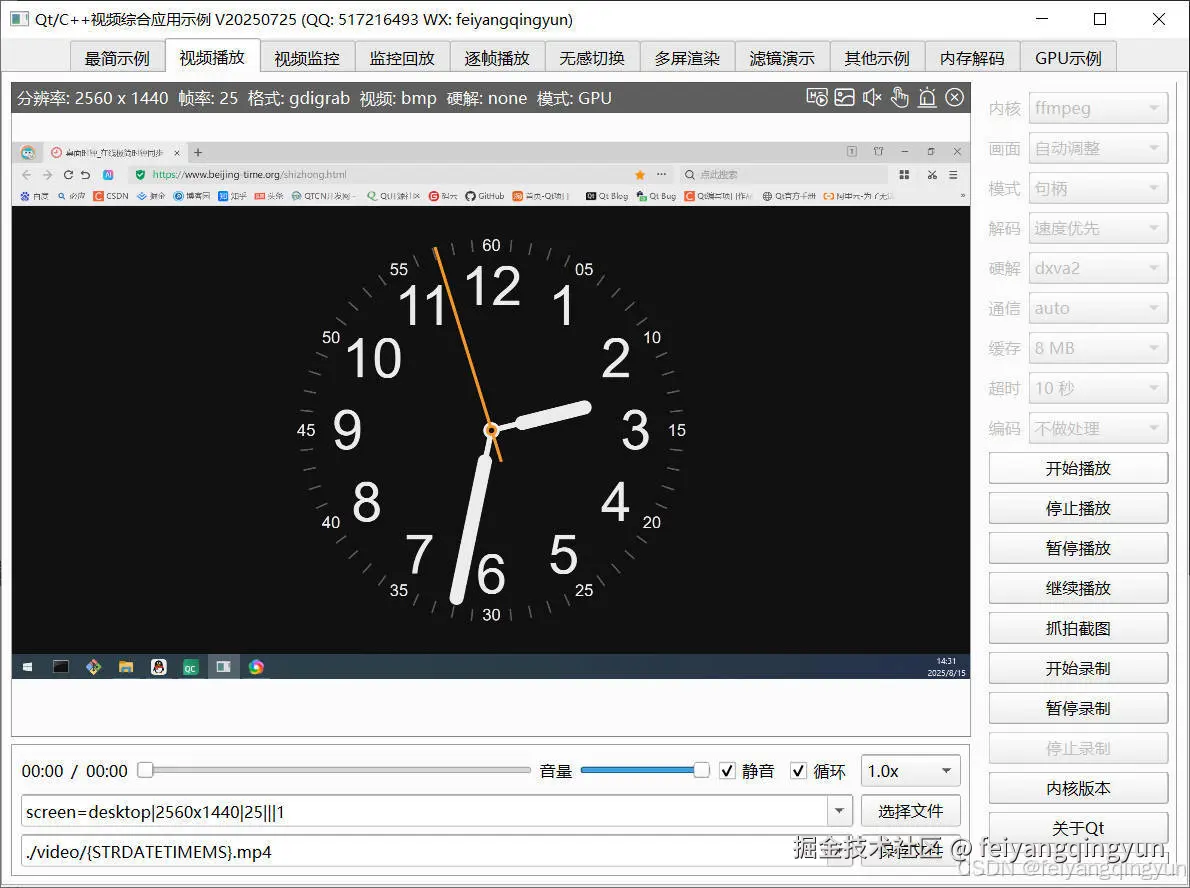1190x888 pixels.
Task: Expand the screen=desktop URL combo box dropdown
Action: coord(840,811)
